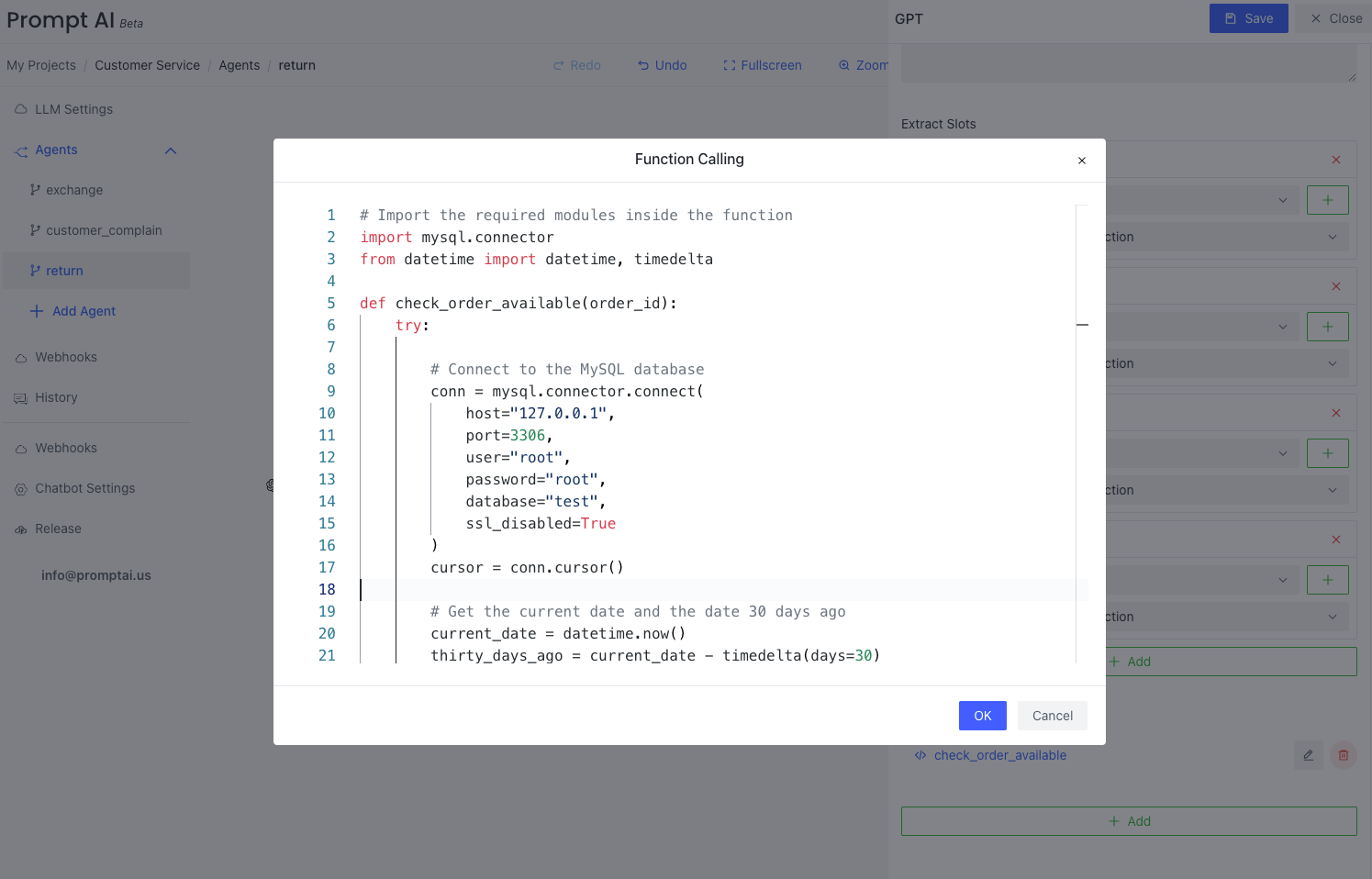Viewport: 1372px width, 879px height.
Task: Click the bottom Add button
Action: (1129, 821)
